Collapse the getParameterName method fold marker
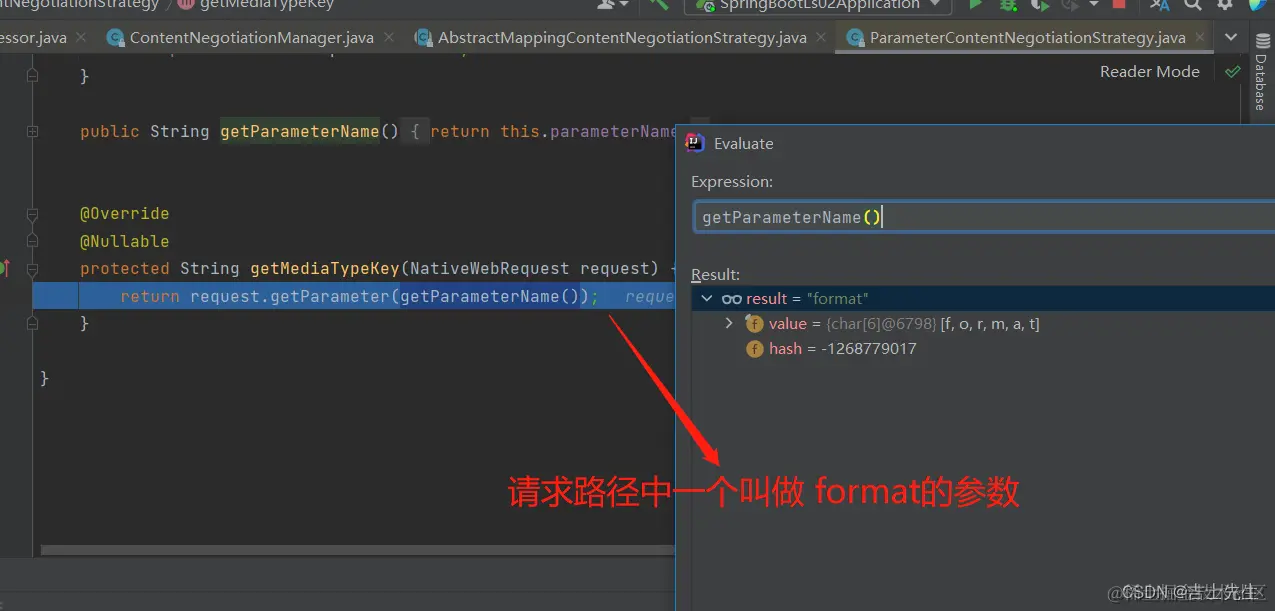 tap(33, 131)
